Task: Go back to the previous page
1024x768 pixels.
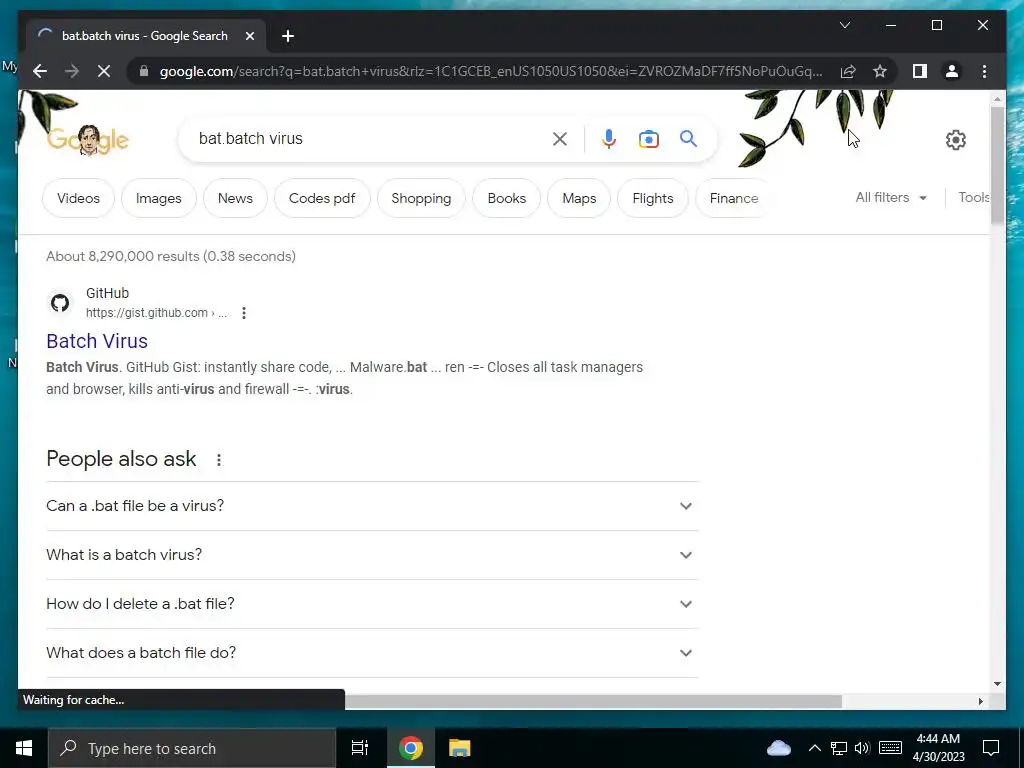Action: (x=40, y=71)
